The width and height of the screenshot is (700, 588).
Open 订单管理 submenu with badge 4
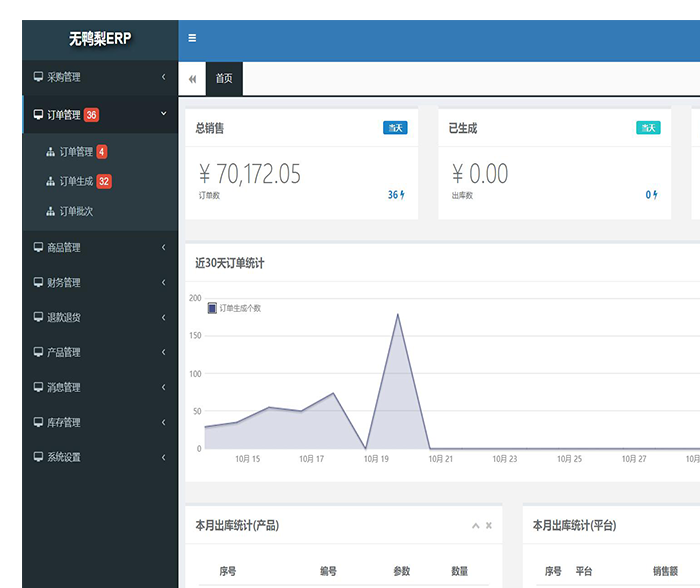coord(76,152)
